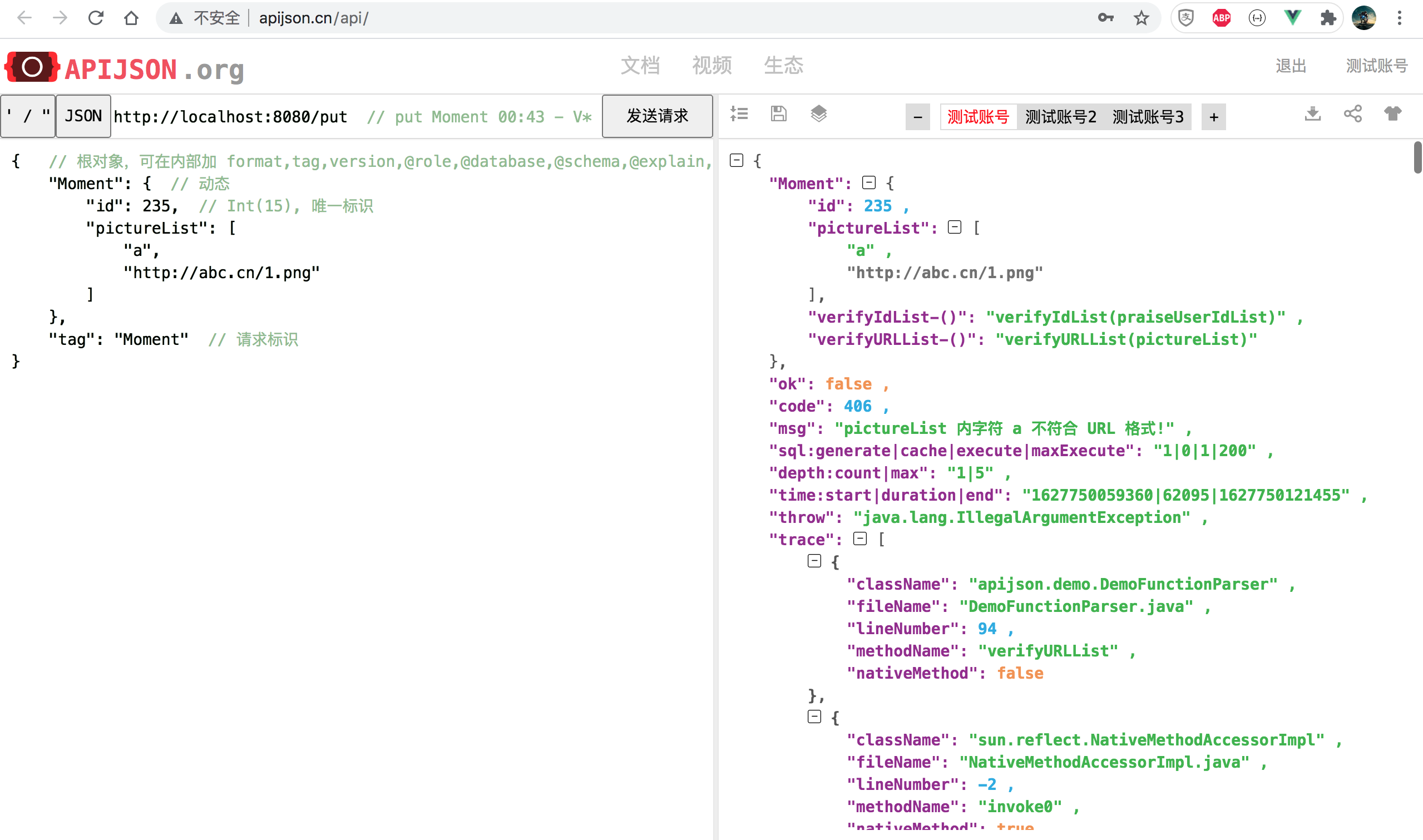Open the 文档 menu item
This screenshot has width=1423, height=840.
pyautogui.click(x=641, y=66)
